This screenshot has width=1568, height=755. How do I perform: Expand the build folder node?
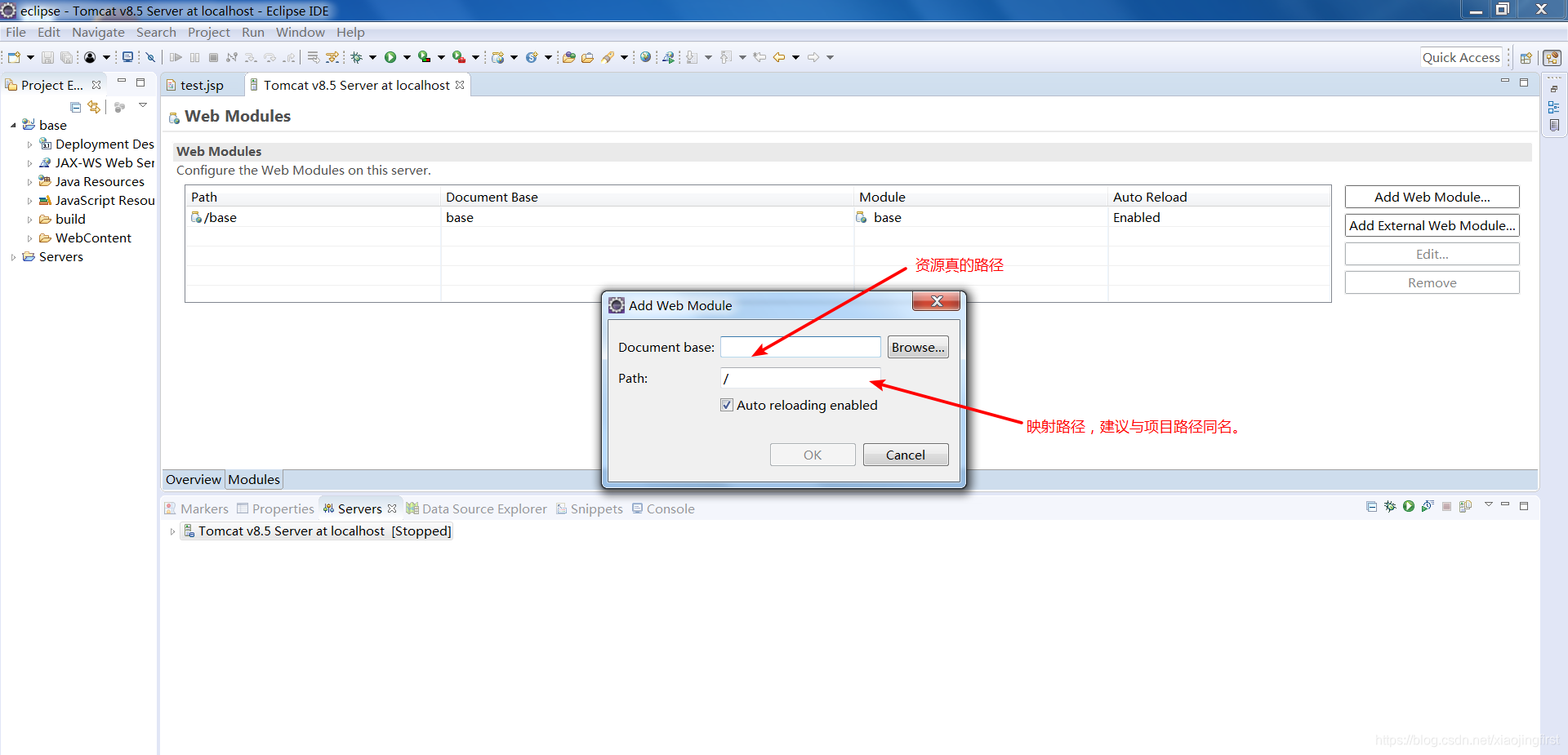click(x=30, y=220)
